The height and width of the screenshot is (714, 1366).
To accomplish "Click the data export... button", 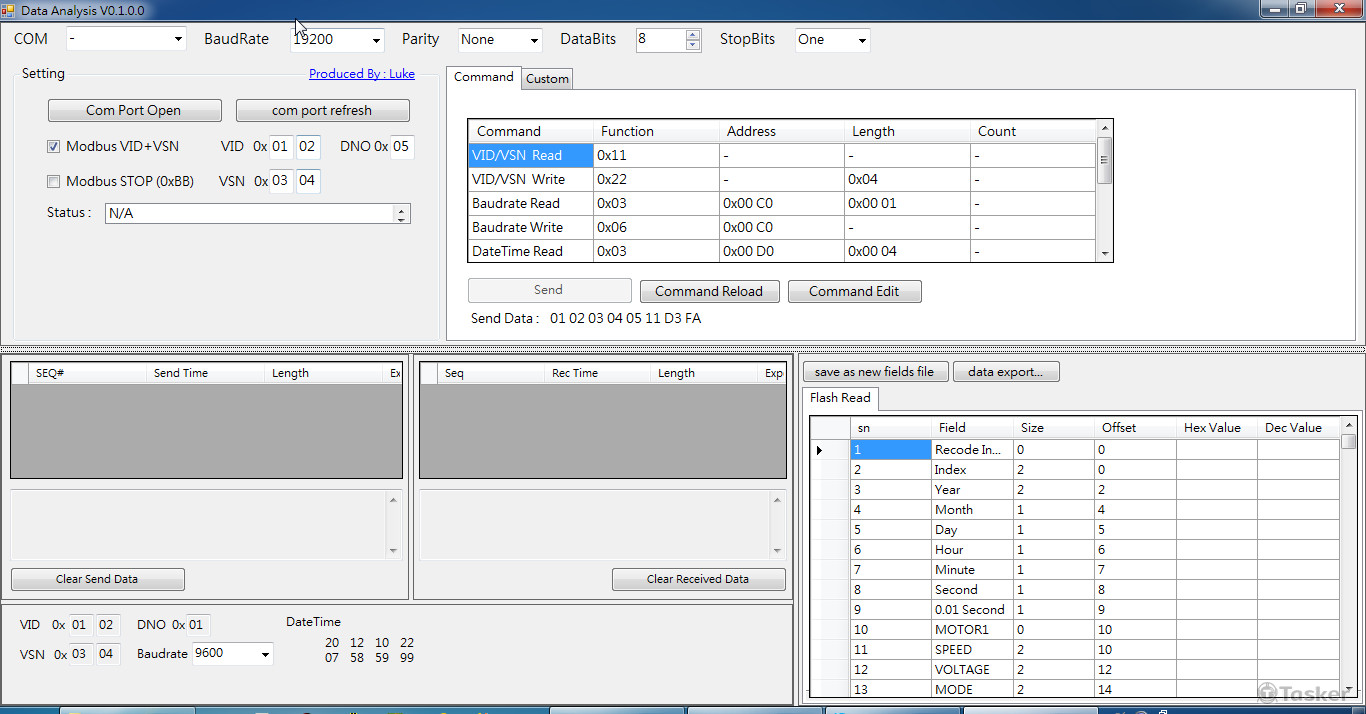I will pyautogui.click(x=1005, y=372).
